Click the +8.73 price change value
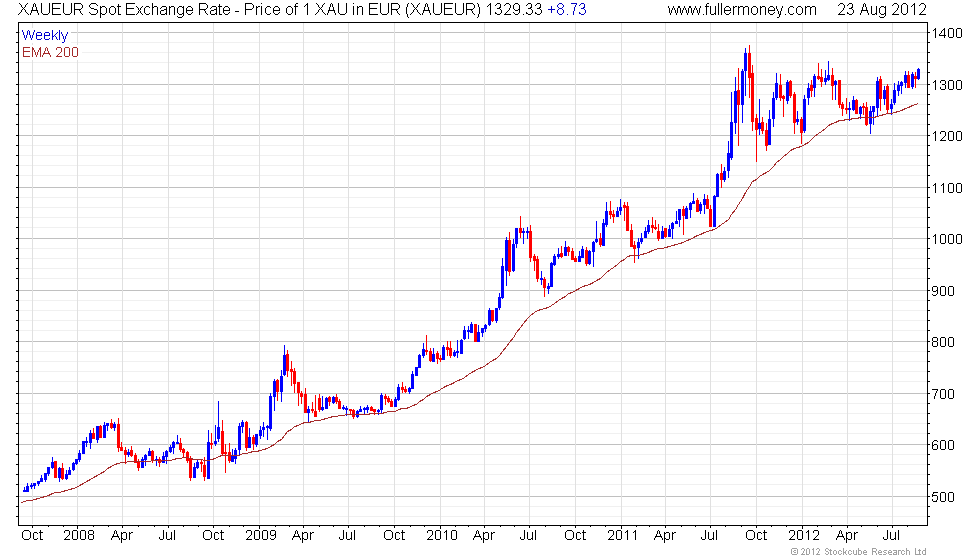The image size is (980, 560). click(x=567, y=9)
